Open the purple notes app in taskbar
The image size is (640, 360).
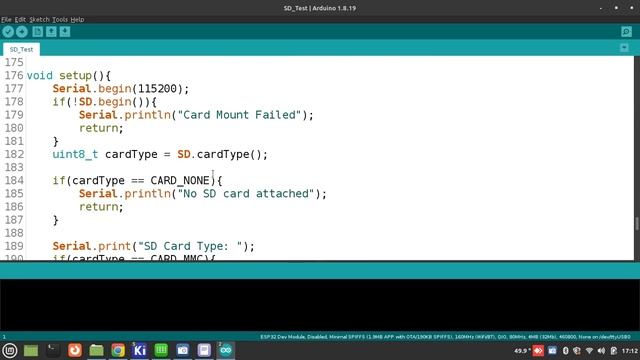(x=204, y=350)
